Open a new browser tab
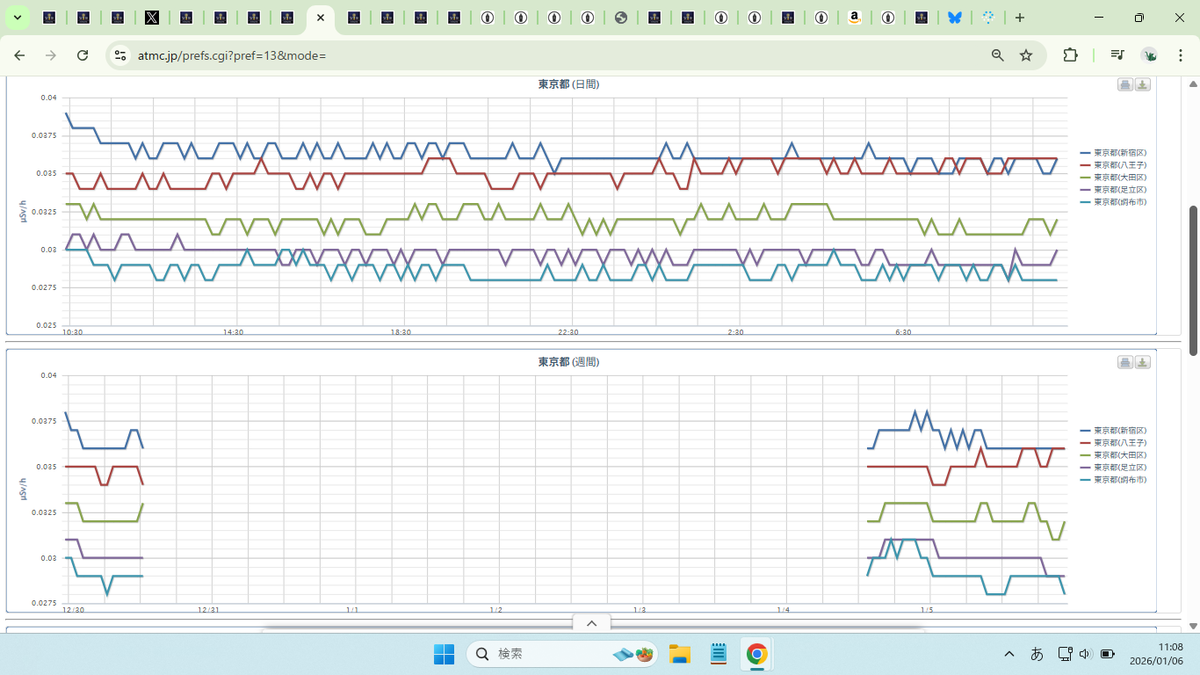Viewport: 1200px width, 675px height. tap(1019, 18)
